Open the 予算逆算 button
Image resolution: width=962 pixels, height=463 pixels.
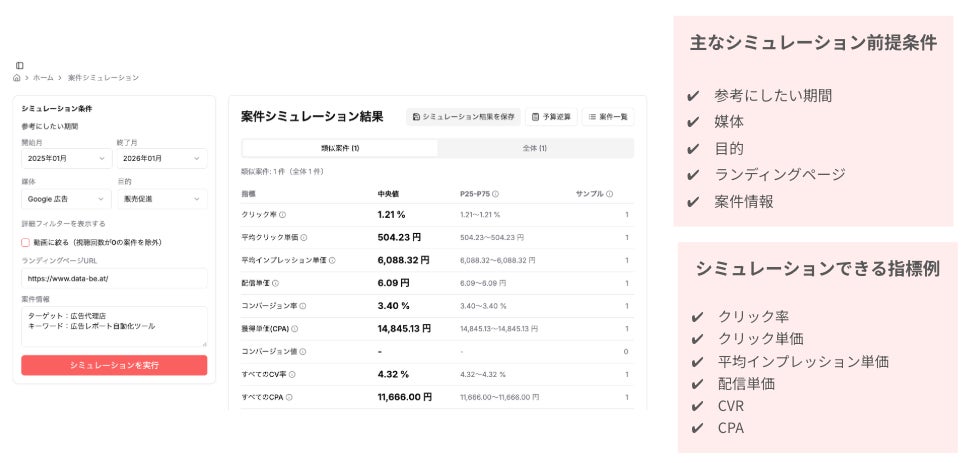(551, 117)
